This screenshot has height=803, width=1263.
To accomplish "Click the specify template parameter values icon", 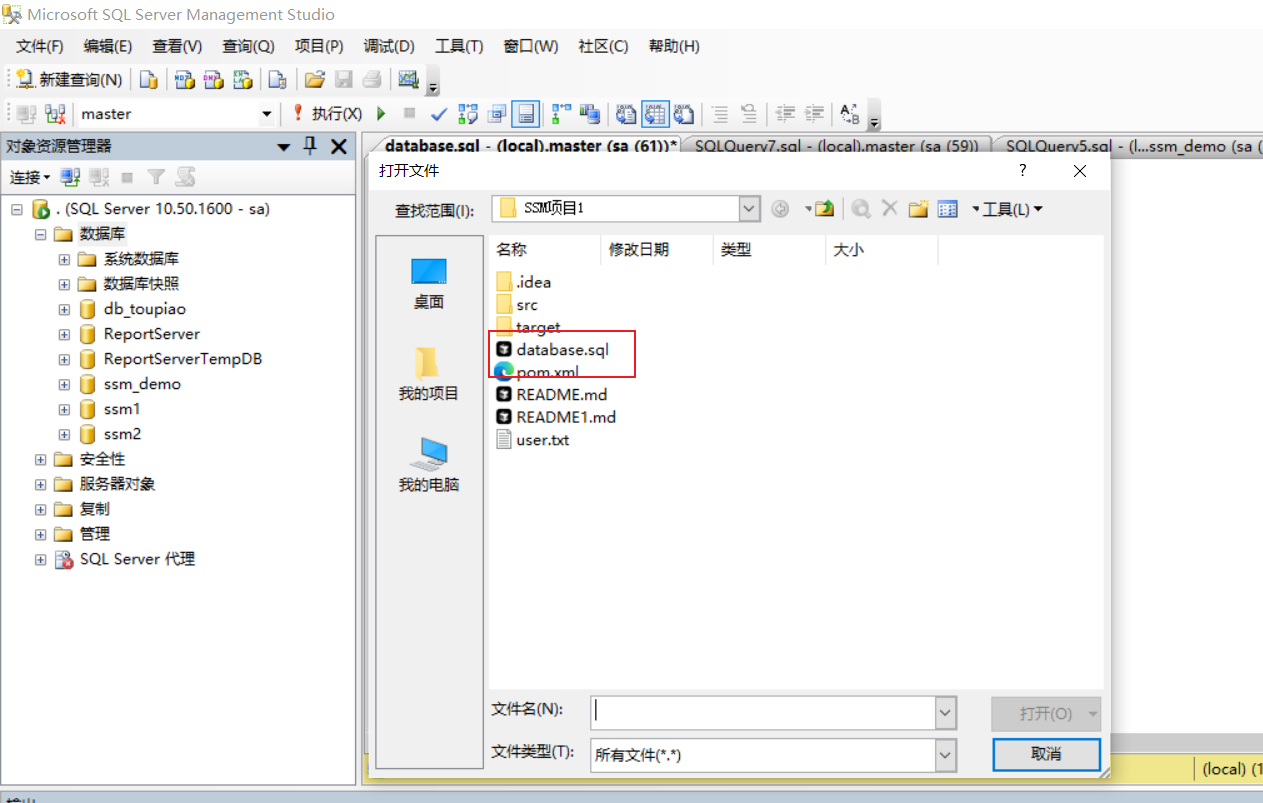I will tap(850, 114).
